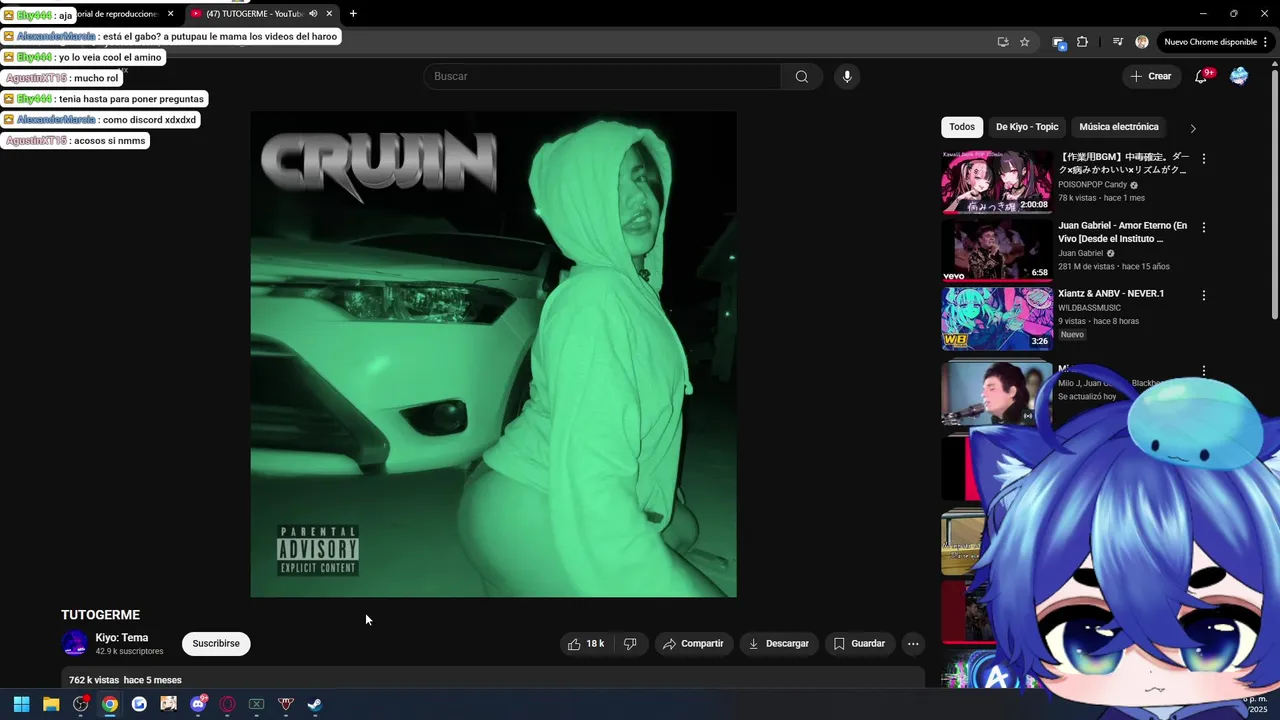This screenshot has width=1280, height=720.
Task: Close the TUTOGERME YouTube tab
Action: click(x=329, y=14)
